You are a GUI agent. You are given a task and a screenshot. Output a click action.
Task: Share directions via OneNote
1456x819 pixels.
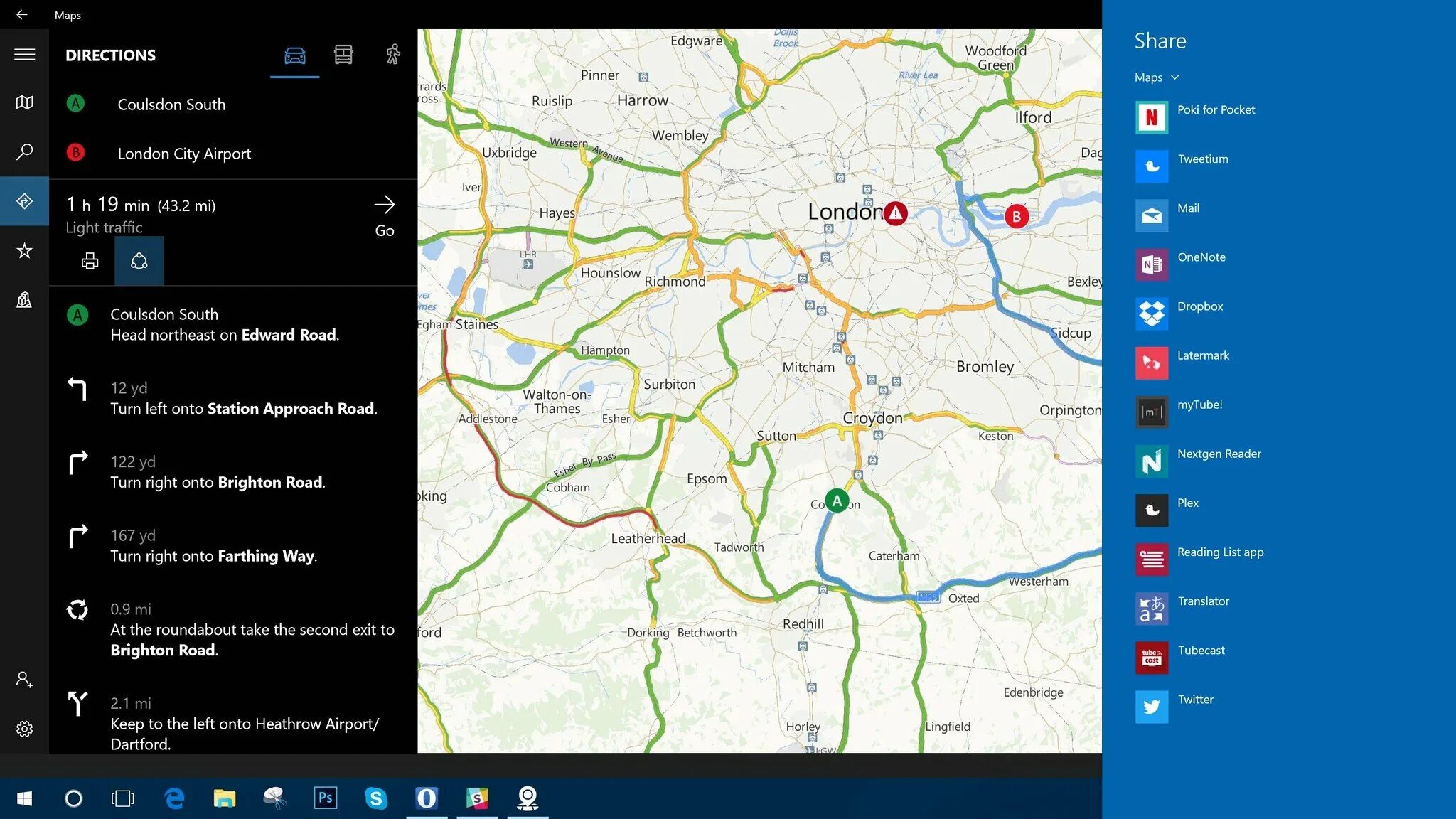click(x=1201, y=258)
